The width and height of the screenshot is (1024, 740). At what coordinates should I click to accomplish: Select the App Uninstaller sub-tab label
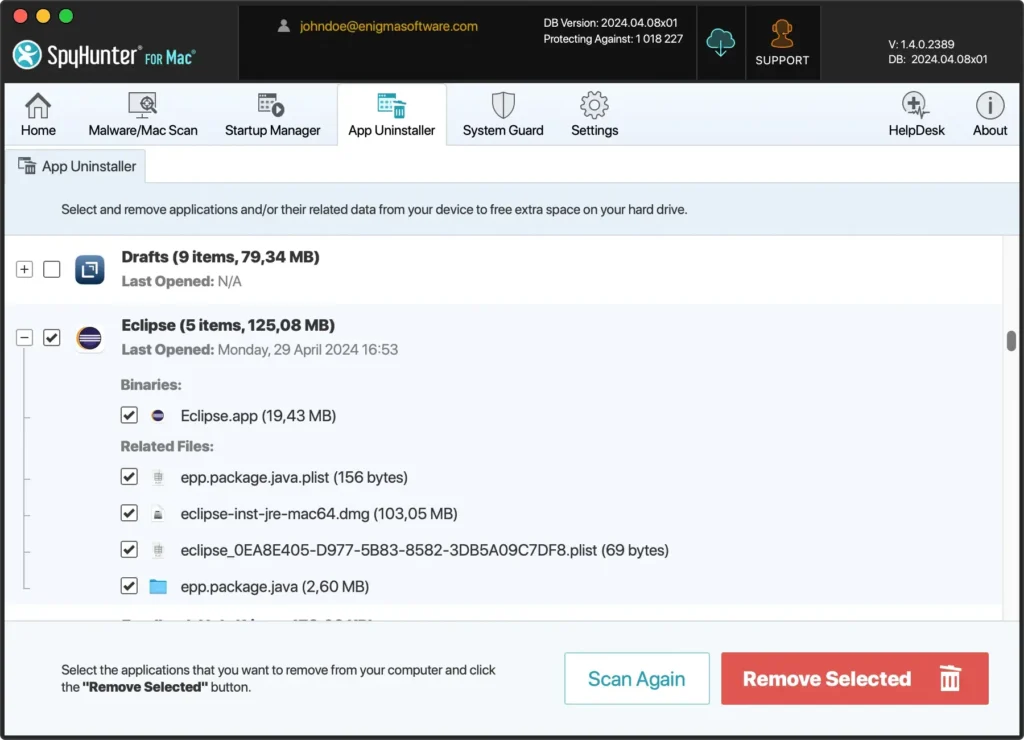(89, 167)
